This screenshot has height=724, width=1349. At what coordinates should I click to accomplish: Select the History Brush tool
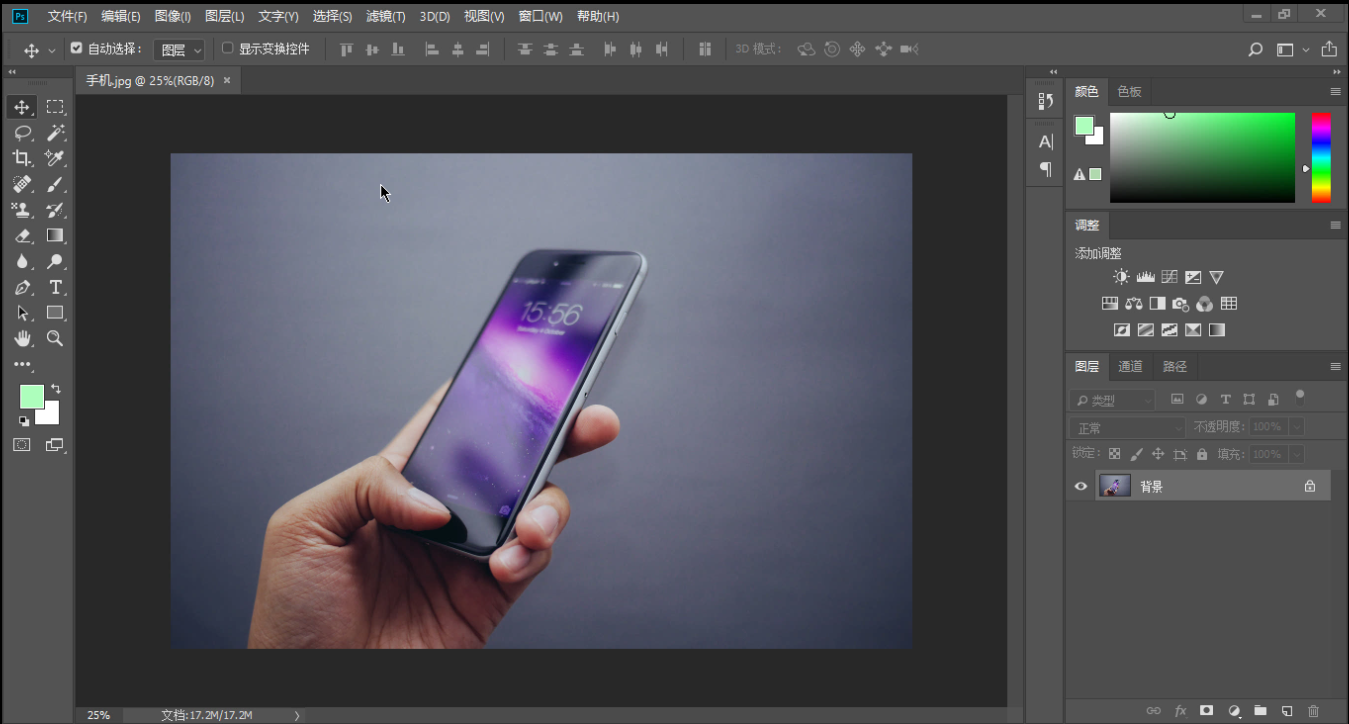[x=55, y=210]
